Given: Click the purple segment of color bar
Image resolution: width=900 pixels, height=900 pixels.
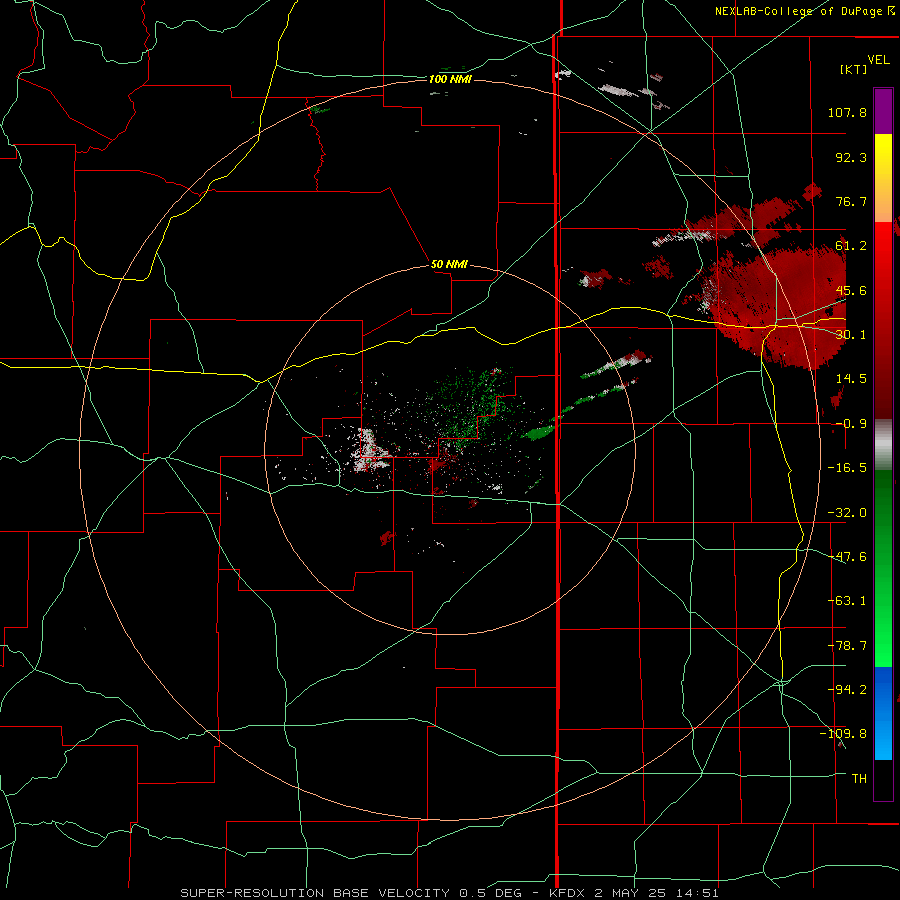Looking at the screenshot, I should pos(883,111).
